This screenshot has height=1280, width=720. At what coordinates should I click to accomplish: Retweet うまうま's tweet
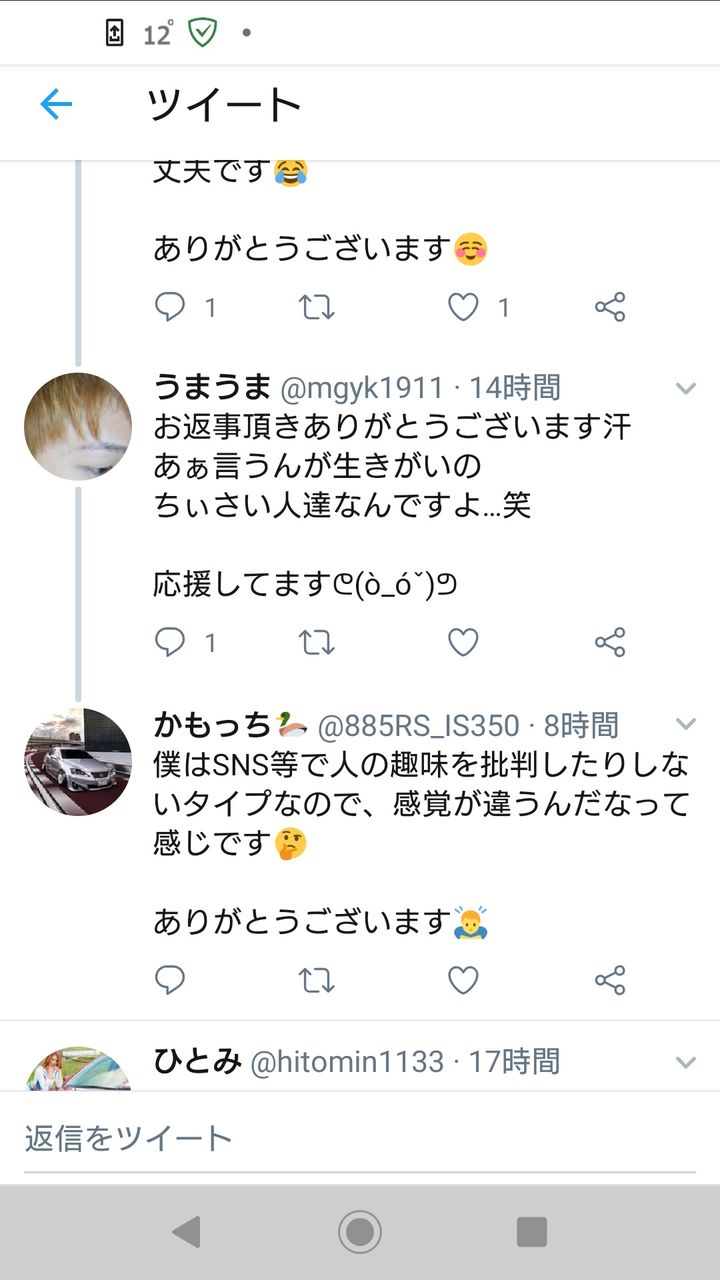pyautogui.click(x=317, y=642)
